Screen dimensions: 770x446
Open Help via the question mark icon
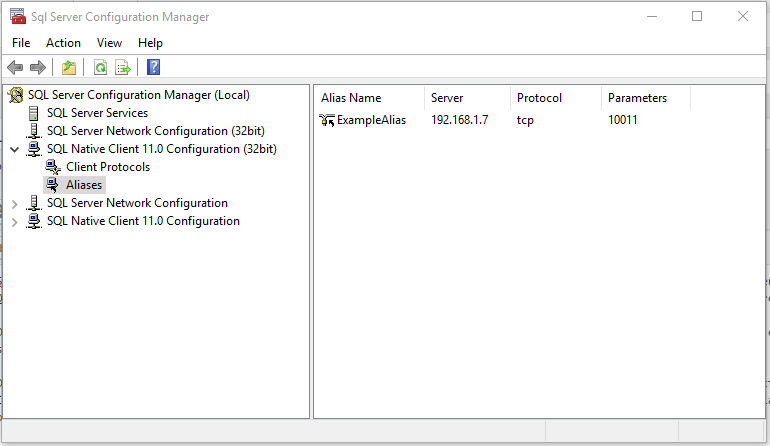pyautogui.click(x=154, y=68)
